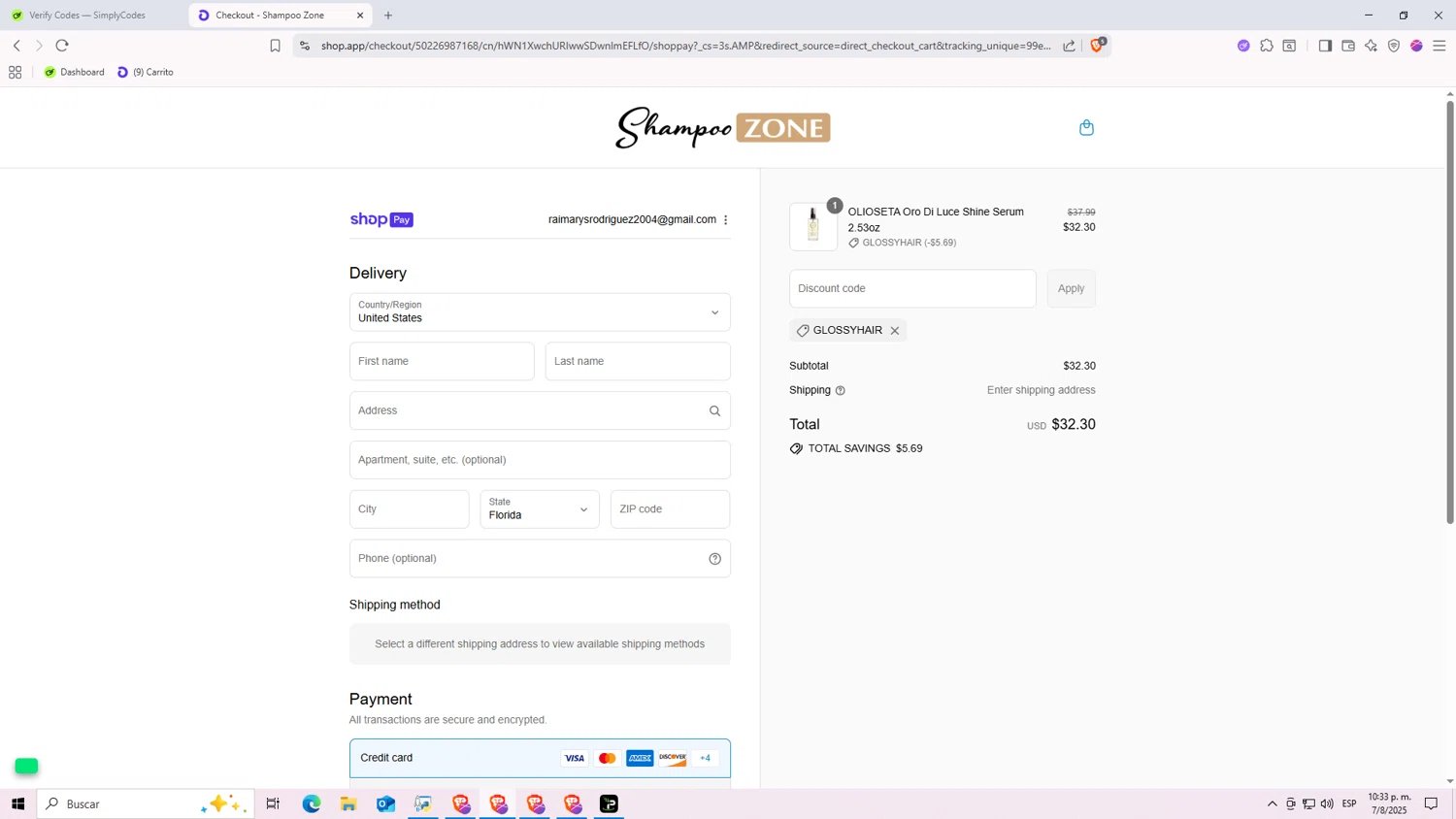Toggle the browser sidebar panel
Screen dimensions: 1456x819
click(1325, 46)
